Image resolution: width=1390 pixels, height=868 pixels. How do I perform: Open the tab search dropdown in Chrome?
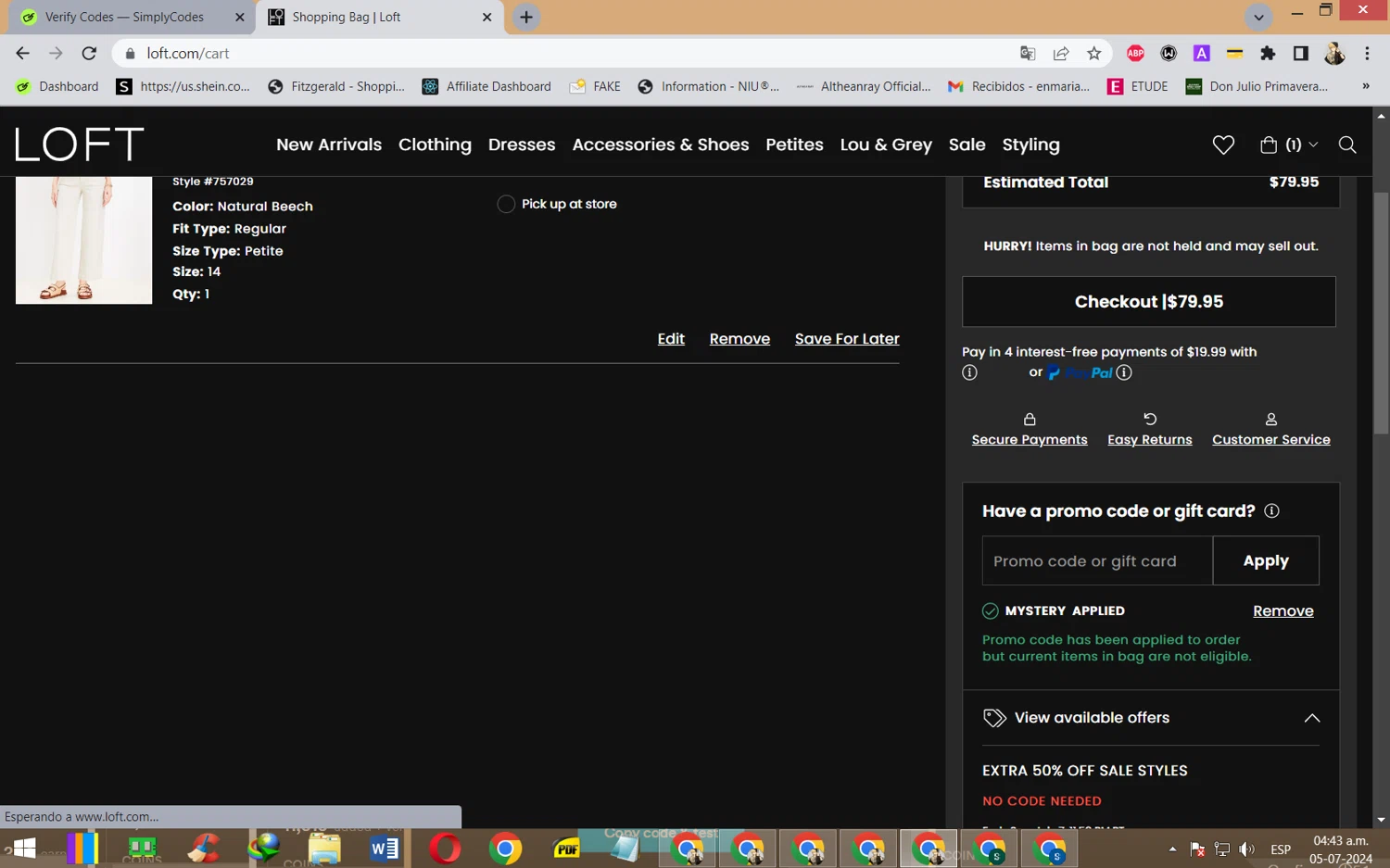click(x=1258, y=17)
